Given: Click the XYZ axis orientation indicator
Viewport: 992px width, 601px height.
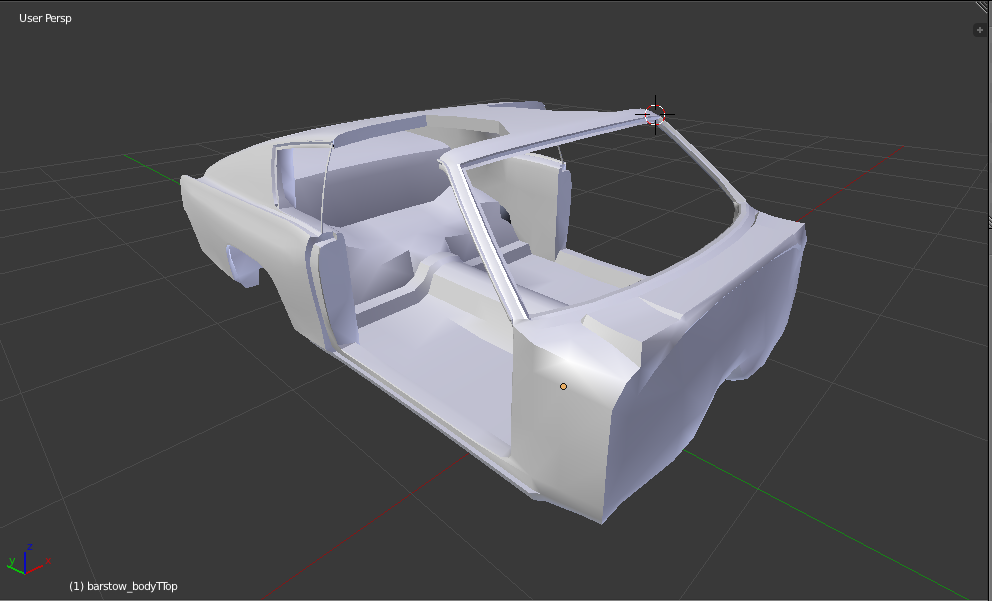Looking at the screenshot, I should click(x=28, y=559).
